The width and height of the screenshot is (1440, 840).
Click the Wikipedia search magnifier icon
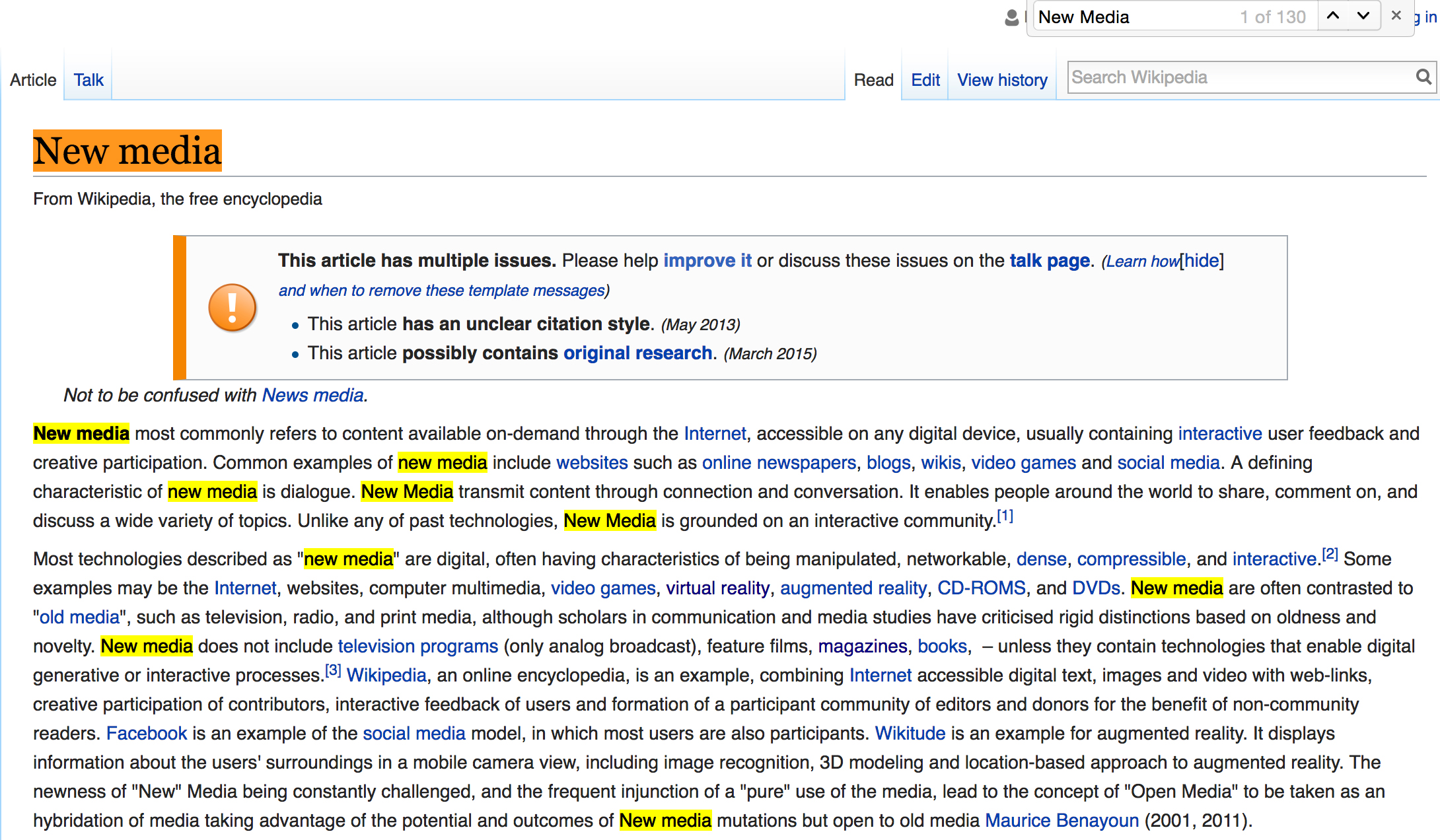(x=1423, y=77)
